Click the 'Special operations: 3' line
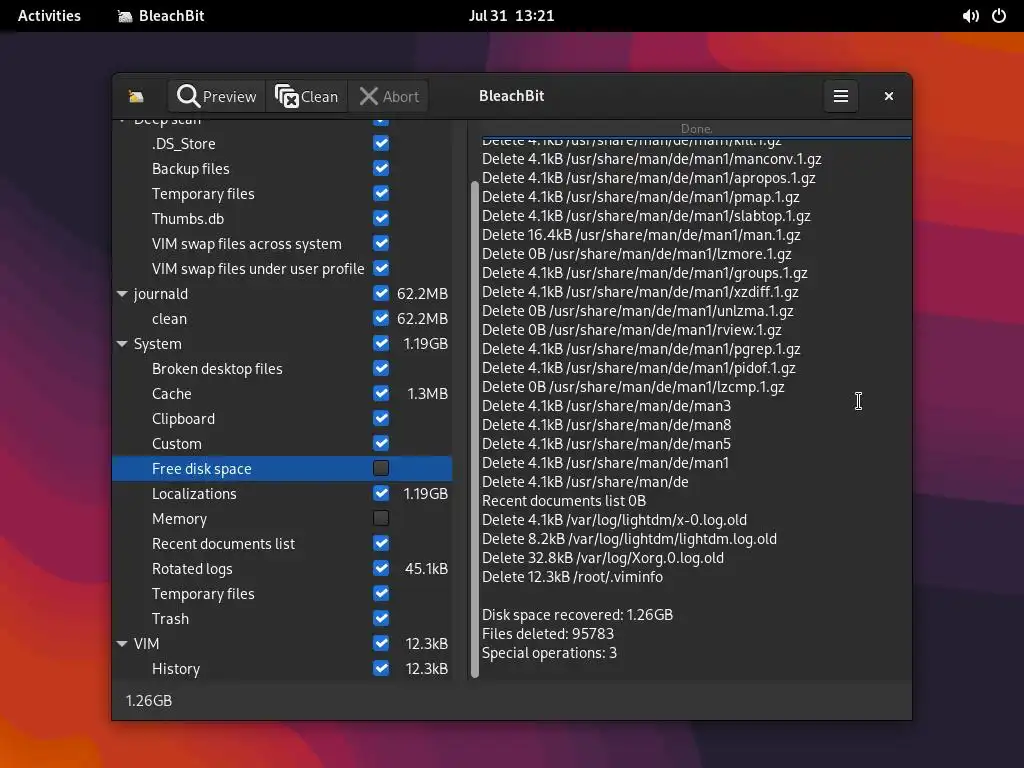Screen dimensions: 1024x768 click(x=549, y=652)
